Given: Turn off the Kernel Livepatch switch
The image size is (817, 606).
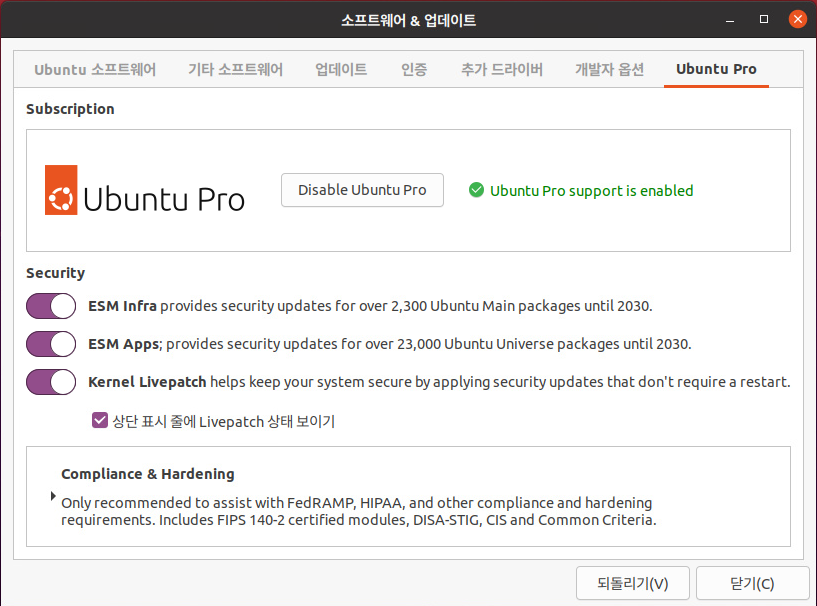Looking at the screenshot, I should (x=51, y=382).
